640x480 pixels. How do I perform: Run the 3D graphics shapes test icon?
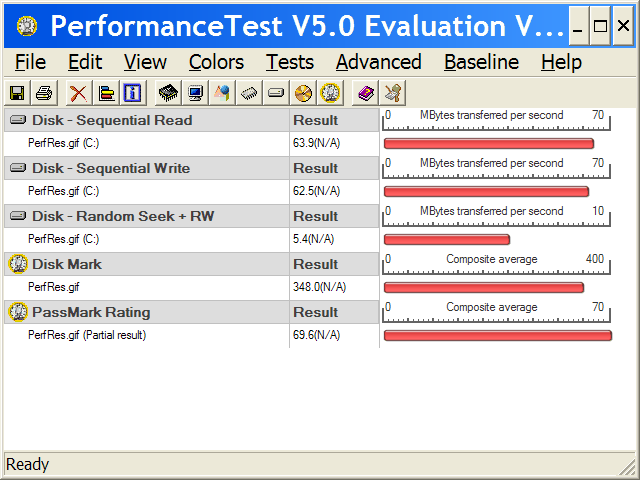point(222,93)
